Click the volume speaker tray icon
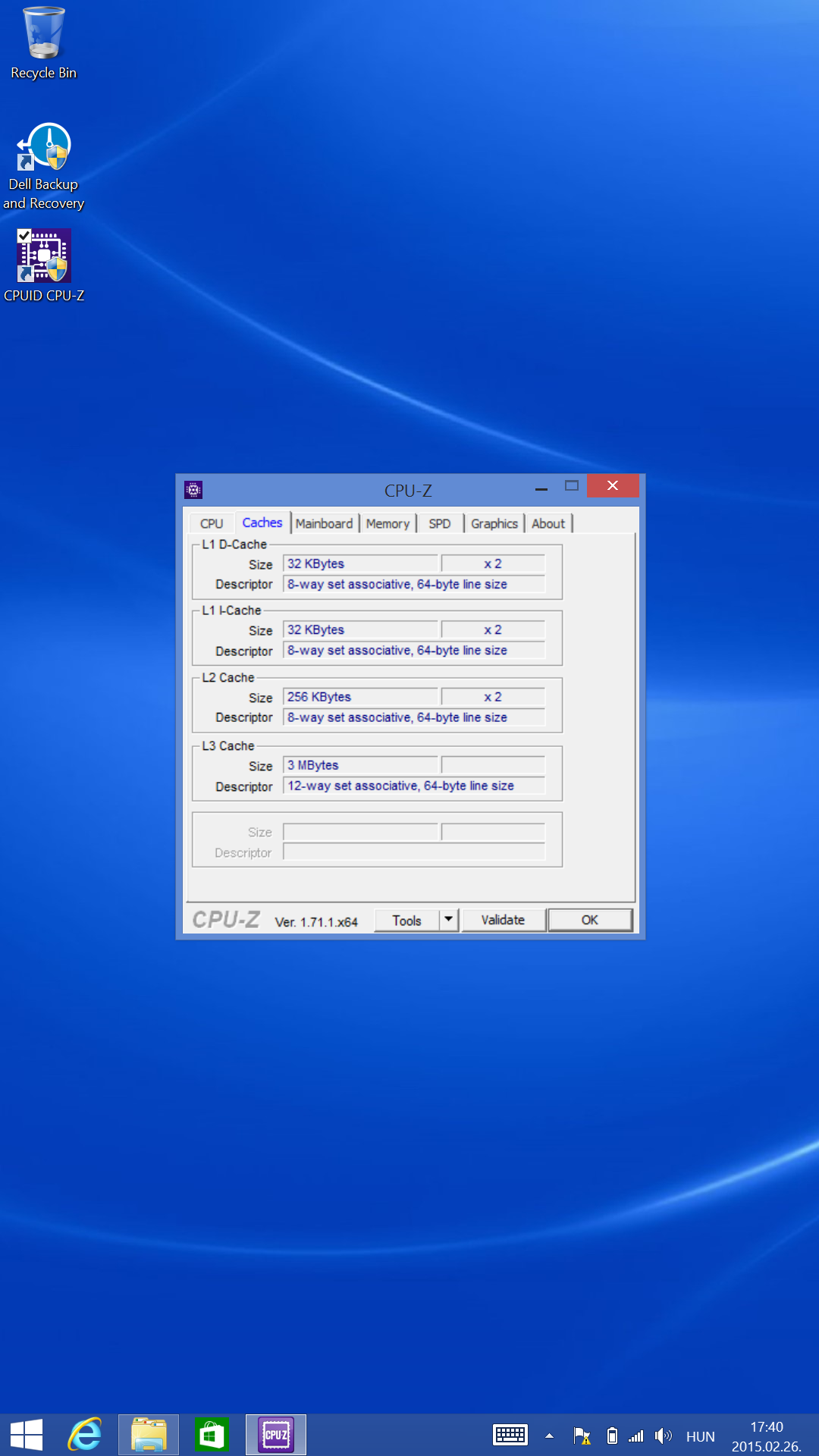The height and width of the screenshot is (1456, 819). 663,1436
